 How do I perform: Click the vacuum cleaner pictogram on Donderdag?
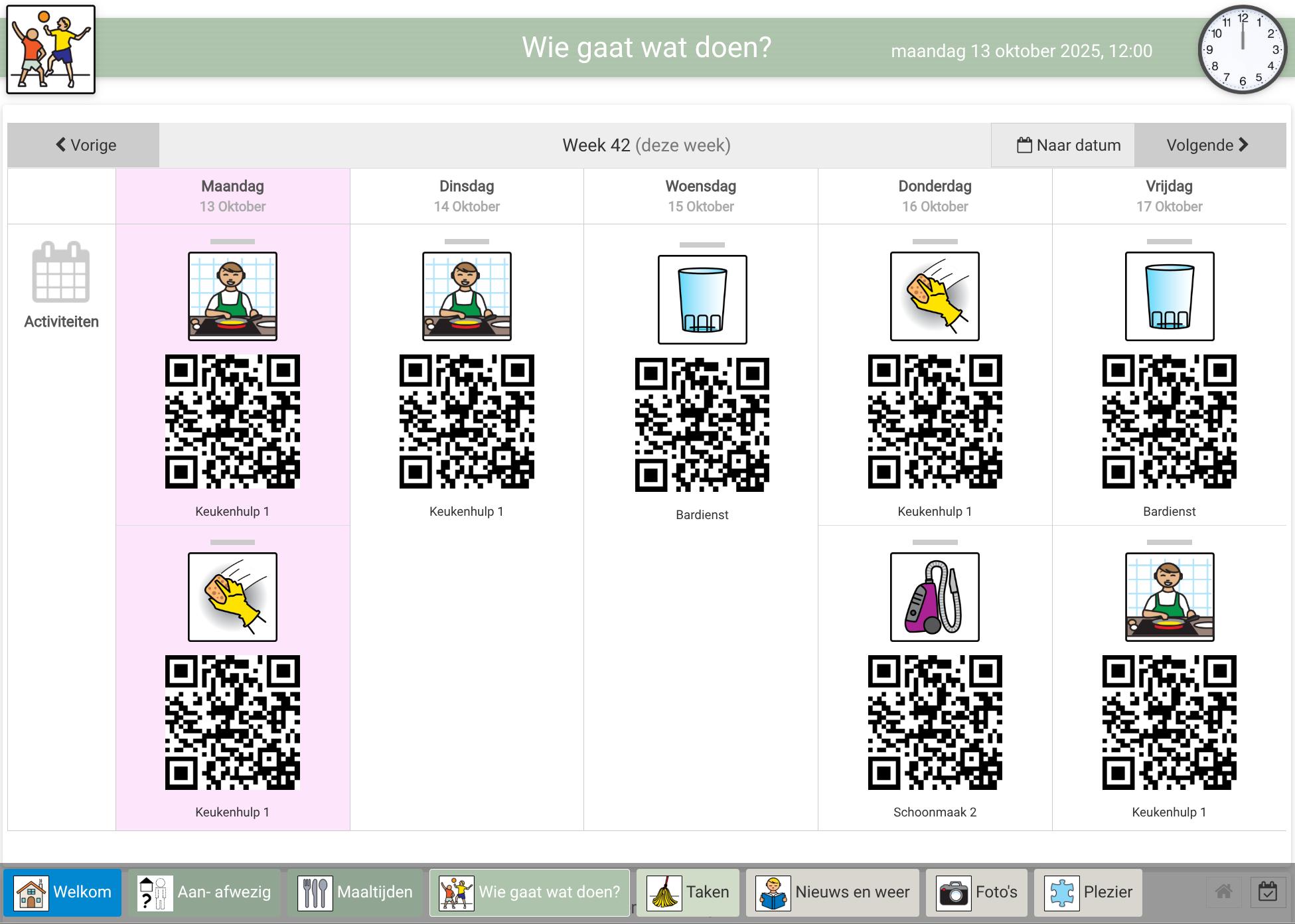(x=934, y=597)
